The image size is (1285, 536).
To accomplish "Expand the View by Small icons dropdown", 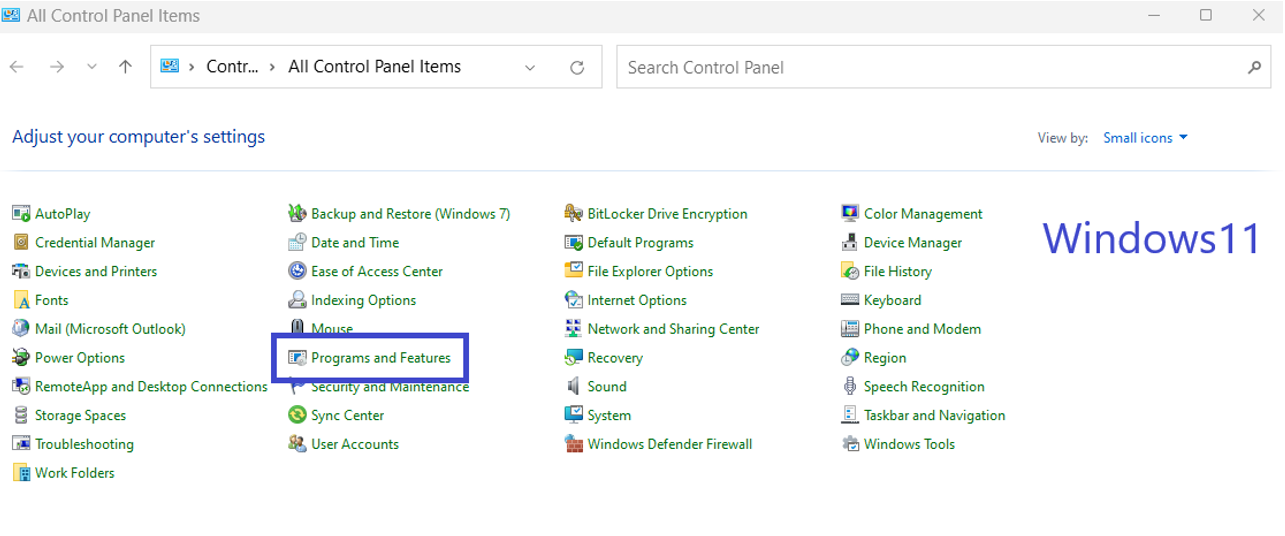I will 1145,138.
